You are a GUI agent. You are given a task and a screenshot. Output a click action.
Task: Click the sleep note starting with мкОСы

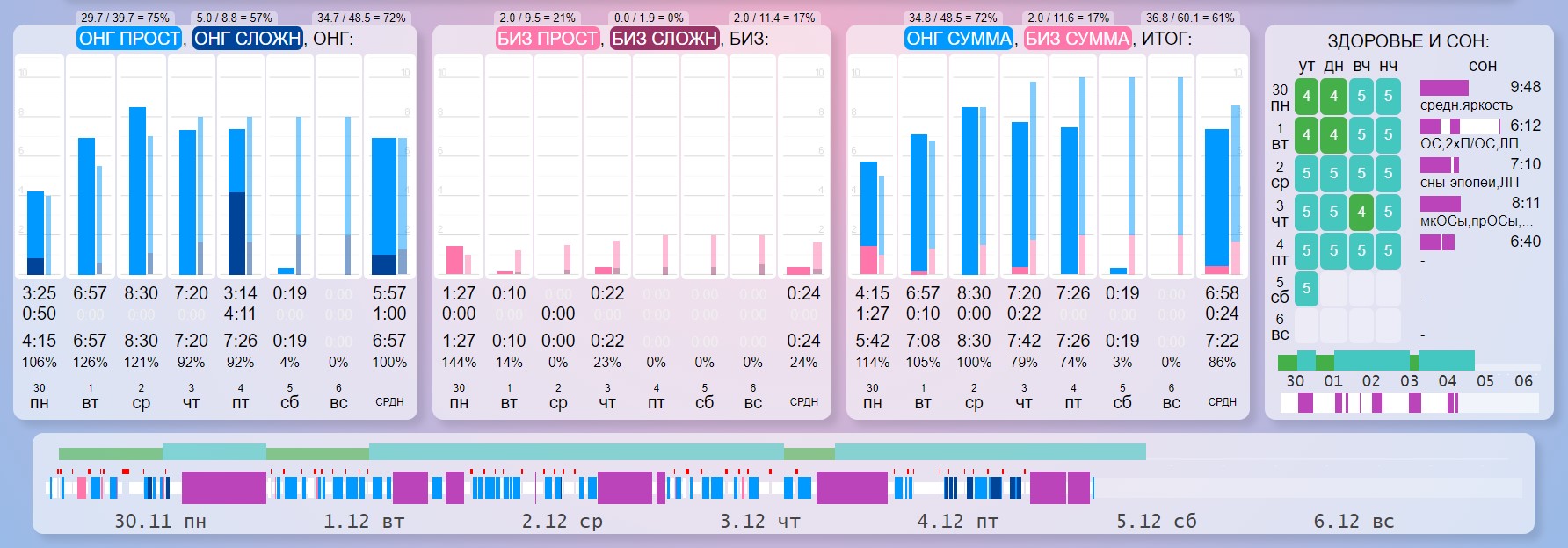pyautogui.click(x=1477, y=221)
